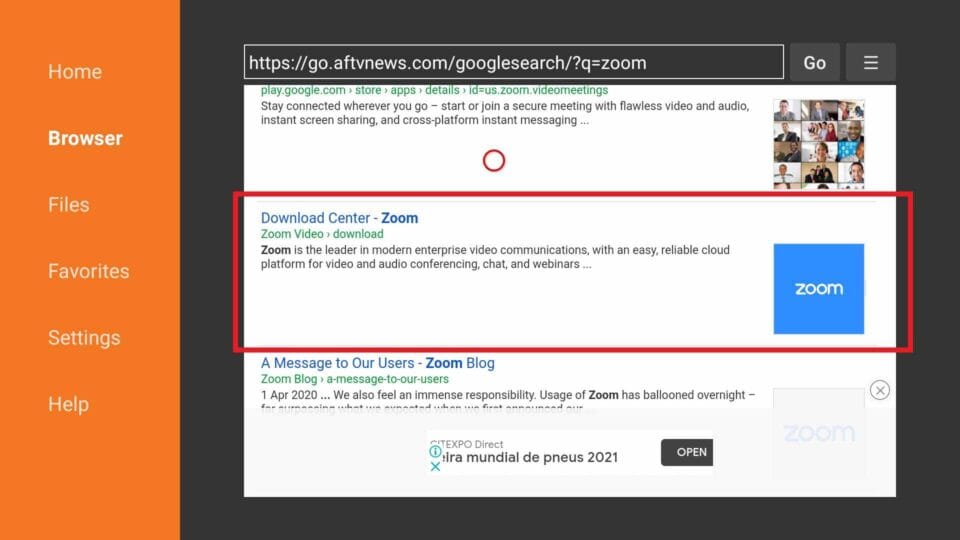Click the OPEN button in the ad
The height and width of the screenshot is (540, 960).
pyautogui.click(x=687, y=452)
